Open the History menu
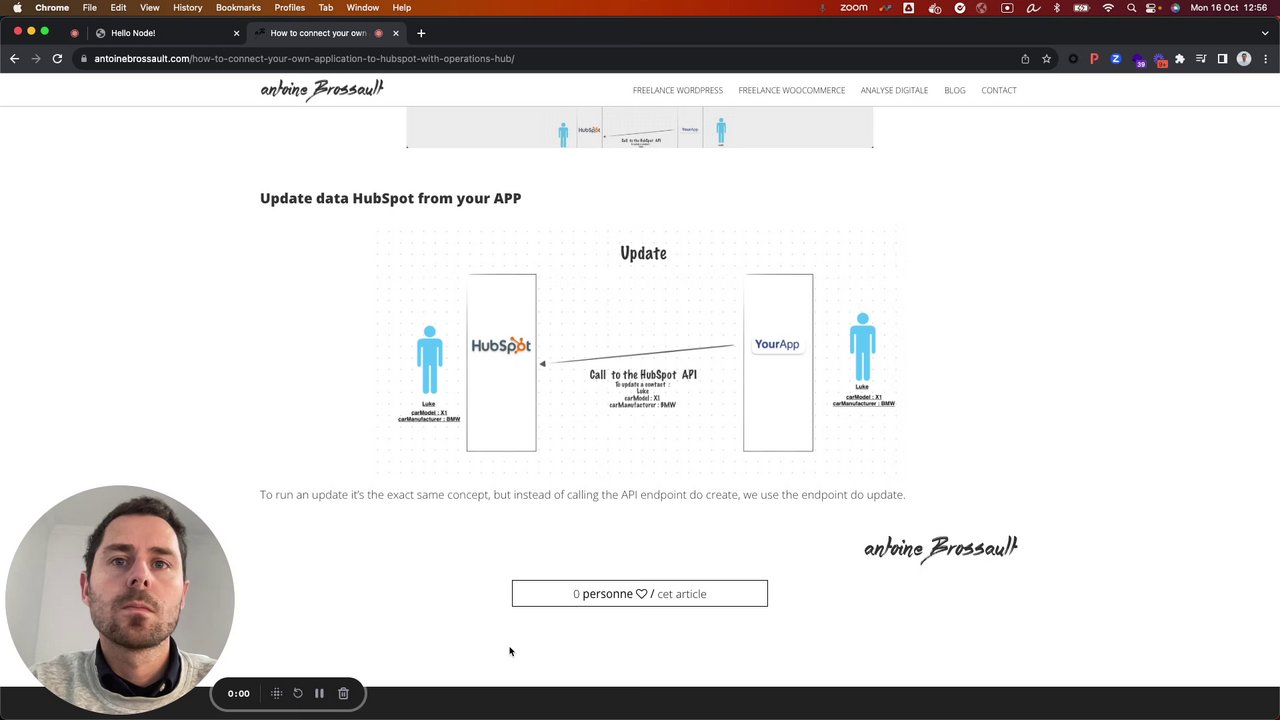Screen dimensions: 1280x720 coord(187,7)
